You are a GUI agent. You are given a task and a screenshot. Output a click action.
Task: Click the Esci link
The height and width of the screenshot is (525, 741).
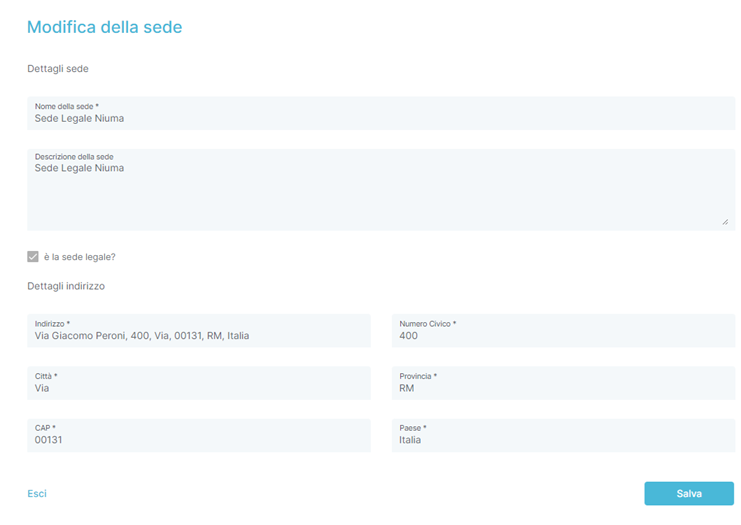coord(37,493)
